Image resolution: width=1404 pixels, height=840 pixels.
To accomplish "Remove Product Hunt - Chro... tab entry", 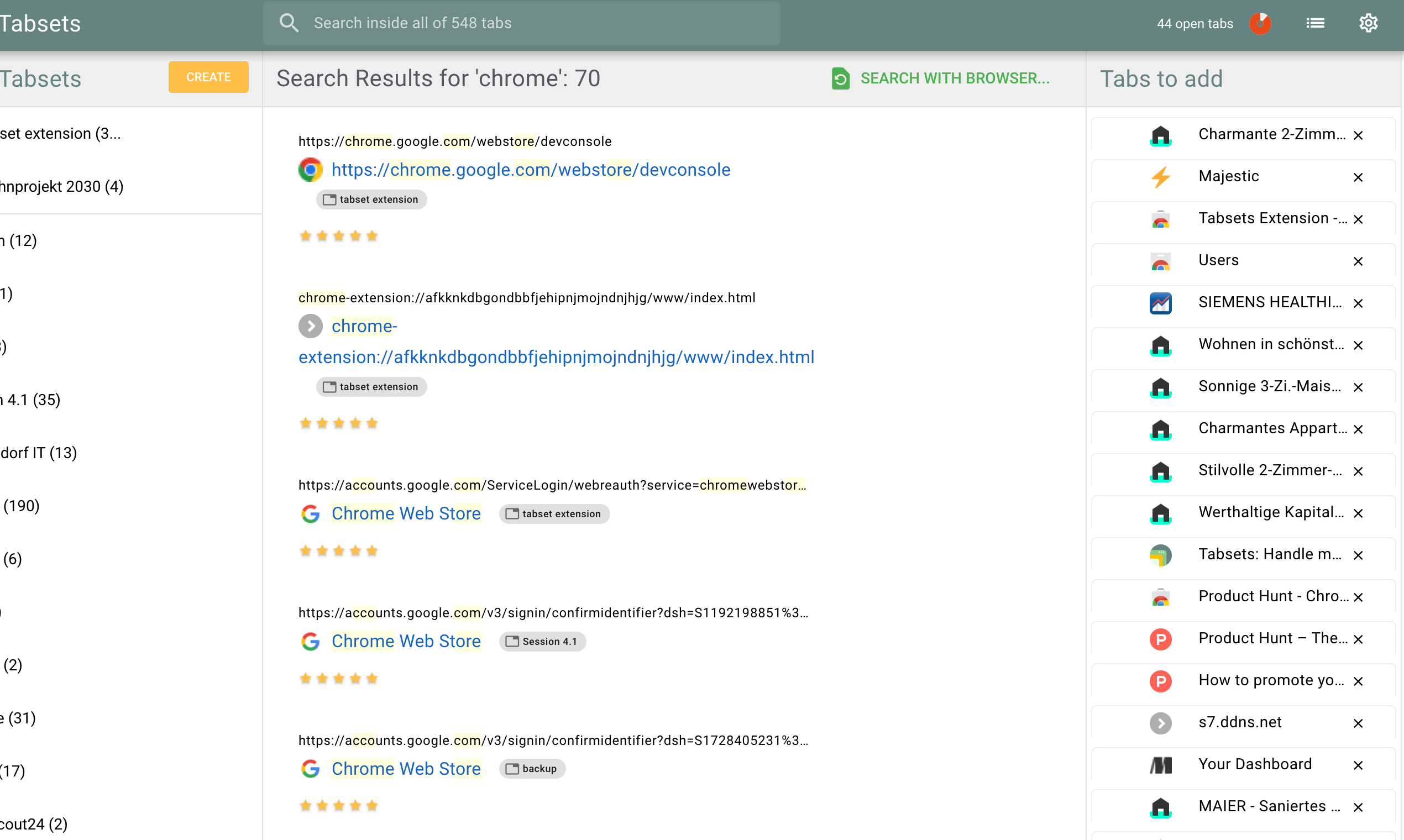I will click(x=1358, y=597).
